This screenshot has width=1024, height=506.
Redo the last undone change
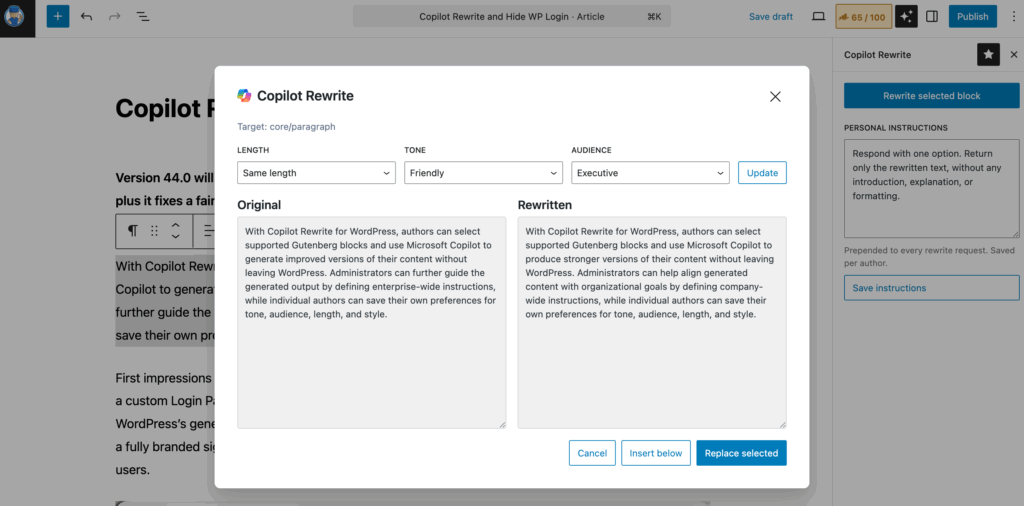pos(115,17)
